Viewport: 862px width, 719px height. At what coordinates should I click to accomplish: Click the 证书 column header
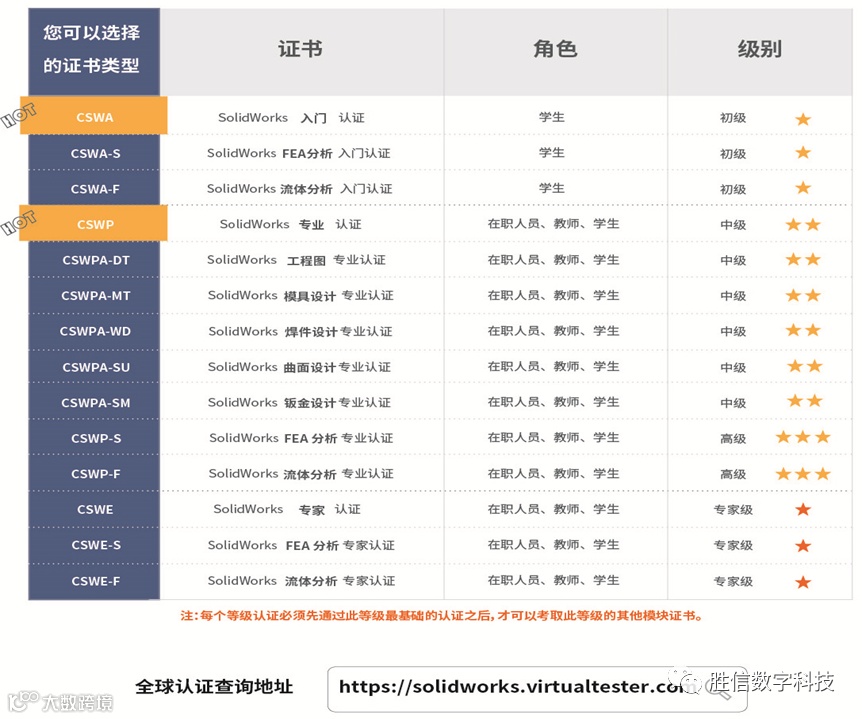tap(300, 49)
